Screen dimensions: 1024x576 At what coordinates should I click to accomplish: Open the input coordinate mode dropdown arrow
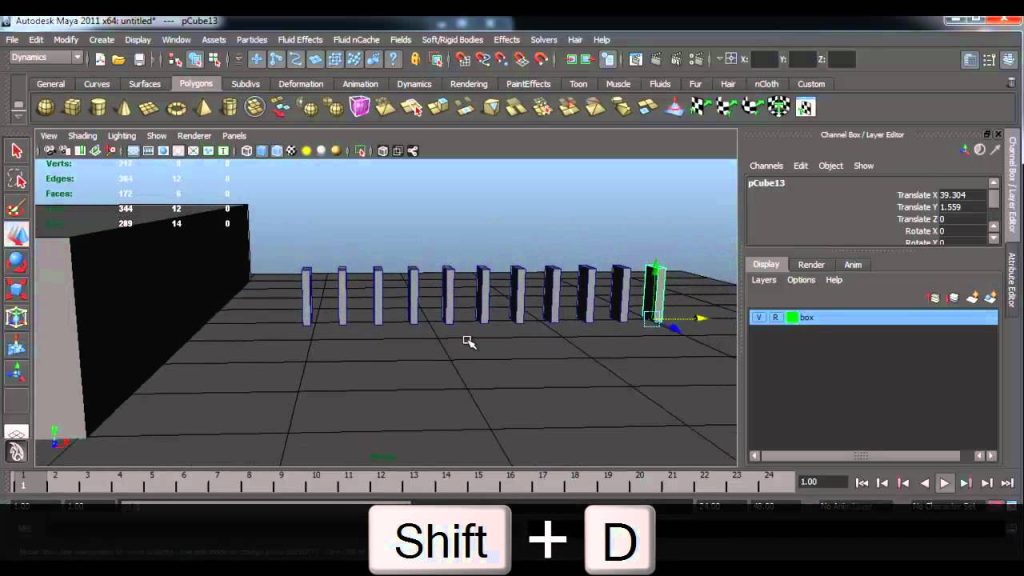pyautogui.click(x=719, y=59)
